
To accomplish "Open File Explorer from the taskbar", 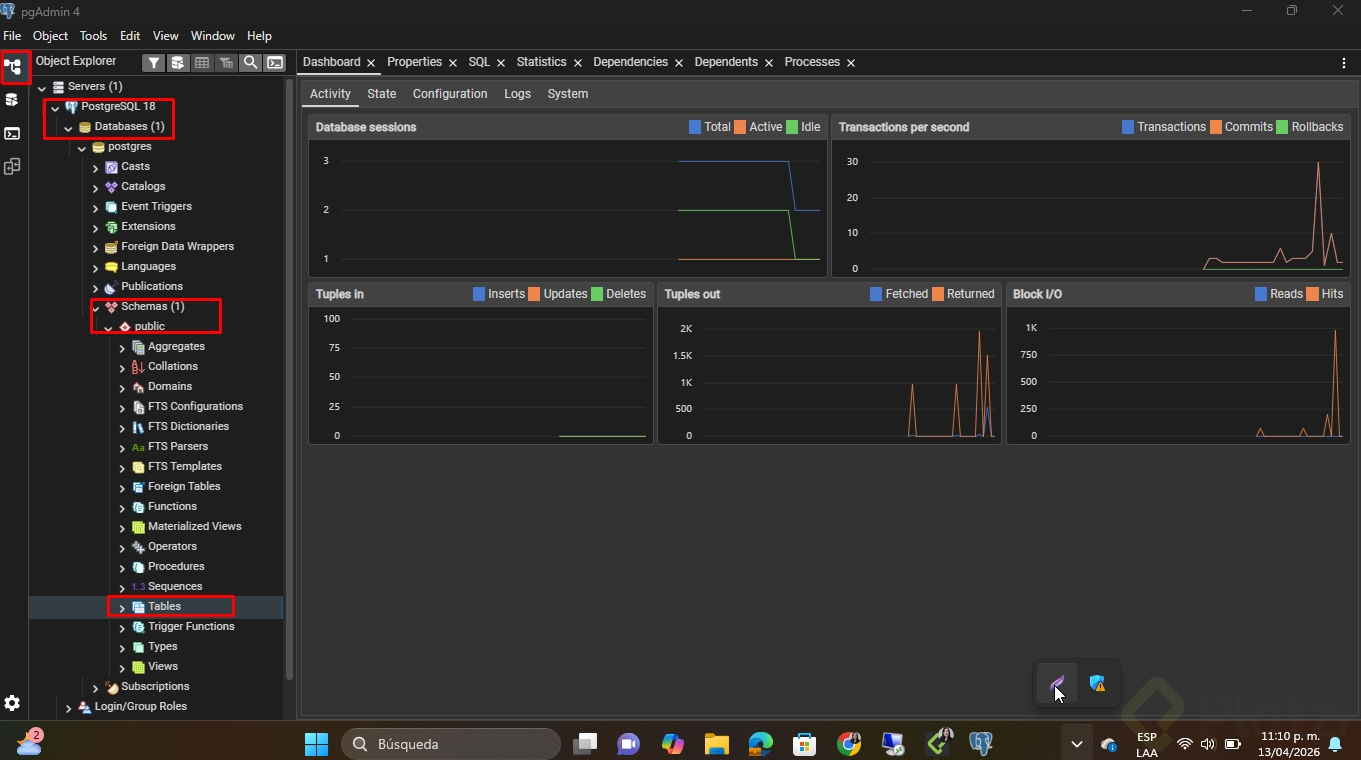I will [x=716, y=743].
